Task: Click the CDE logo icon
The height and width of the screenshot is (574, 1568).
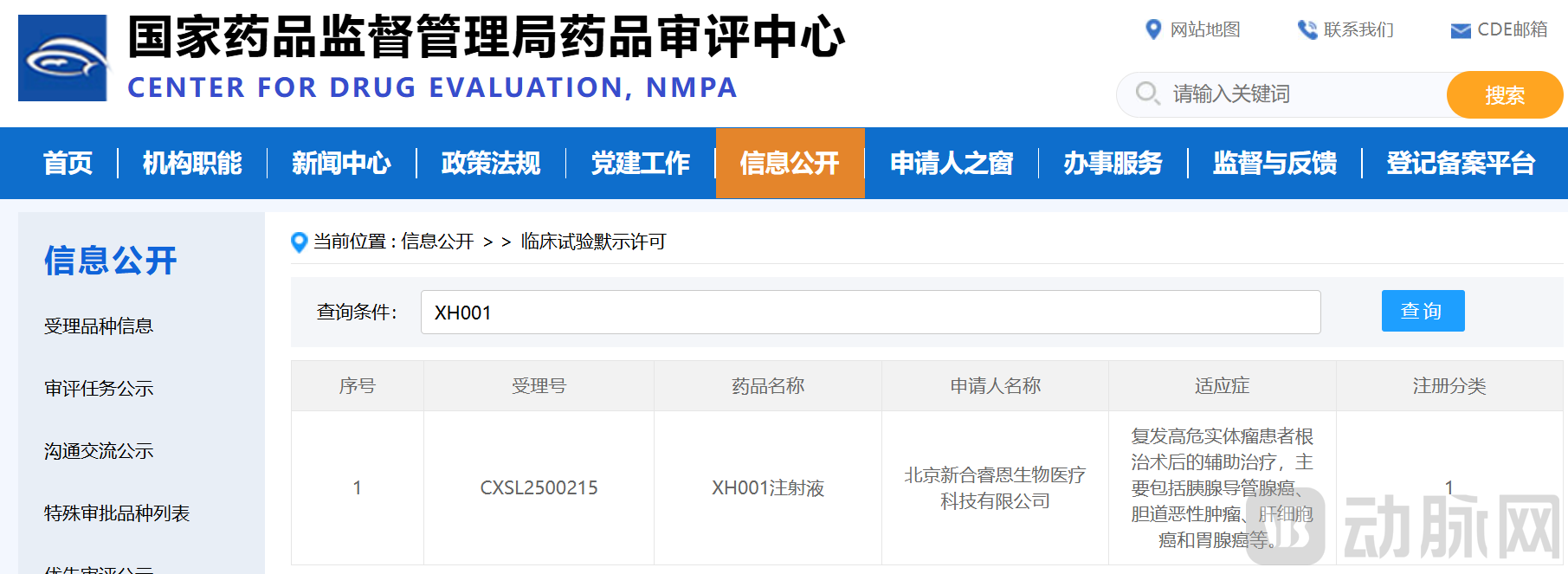Action: point(63,58)
